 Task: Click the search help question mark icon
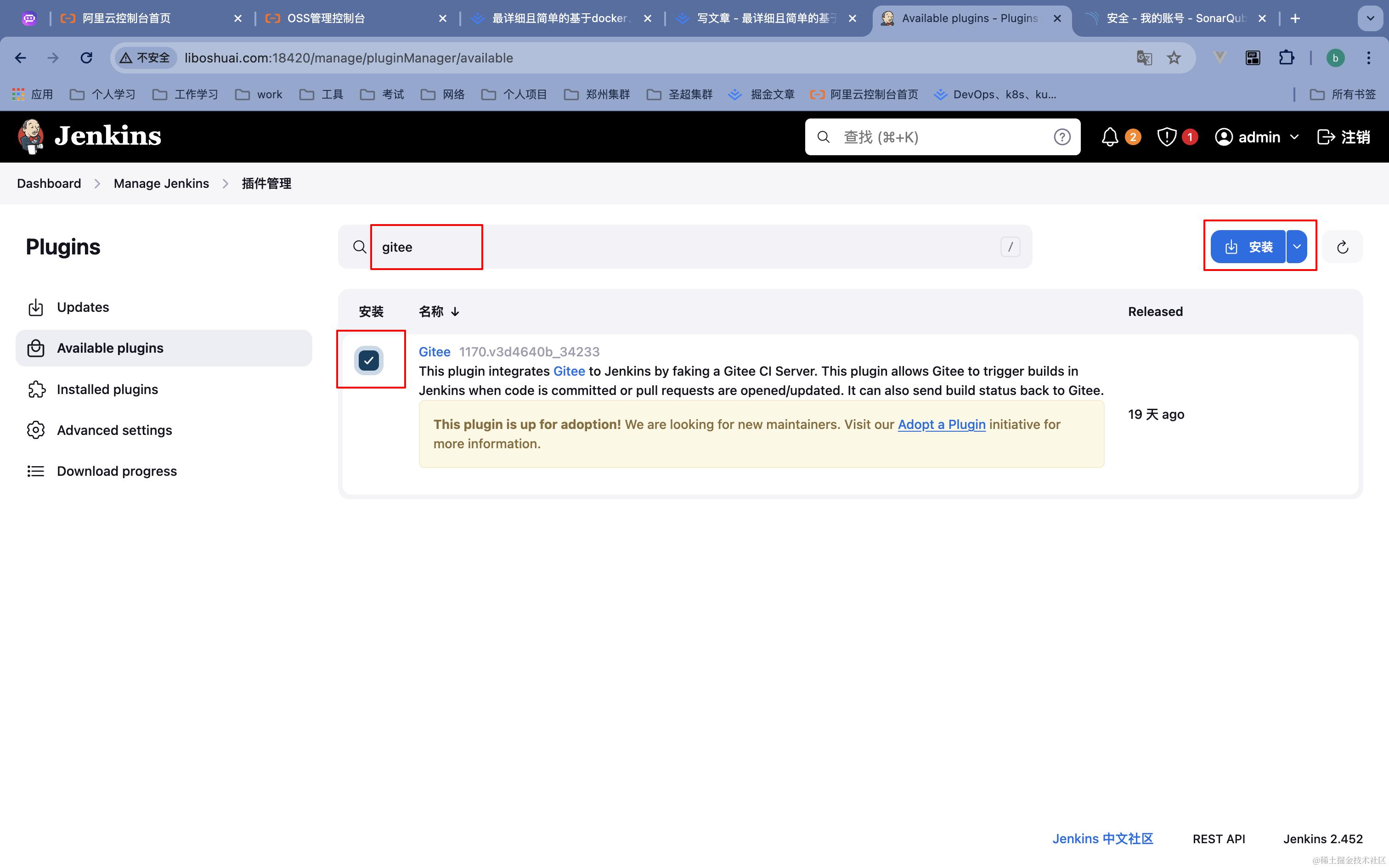tap(1061, 137)
